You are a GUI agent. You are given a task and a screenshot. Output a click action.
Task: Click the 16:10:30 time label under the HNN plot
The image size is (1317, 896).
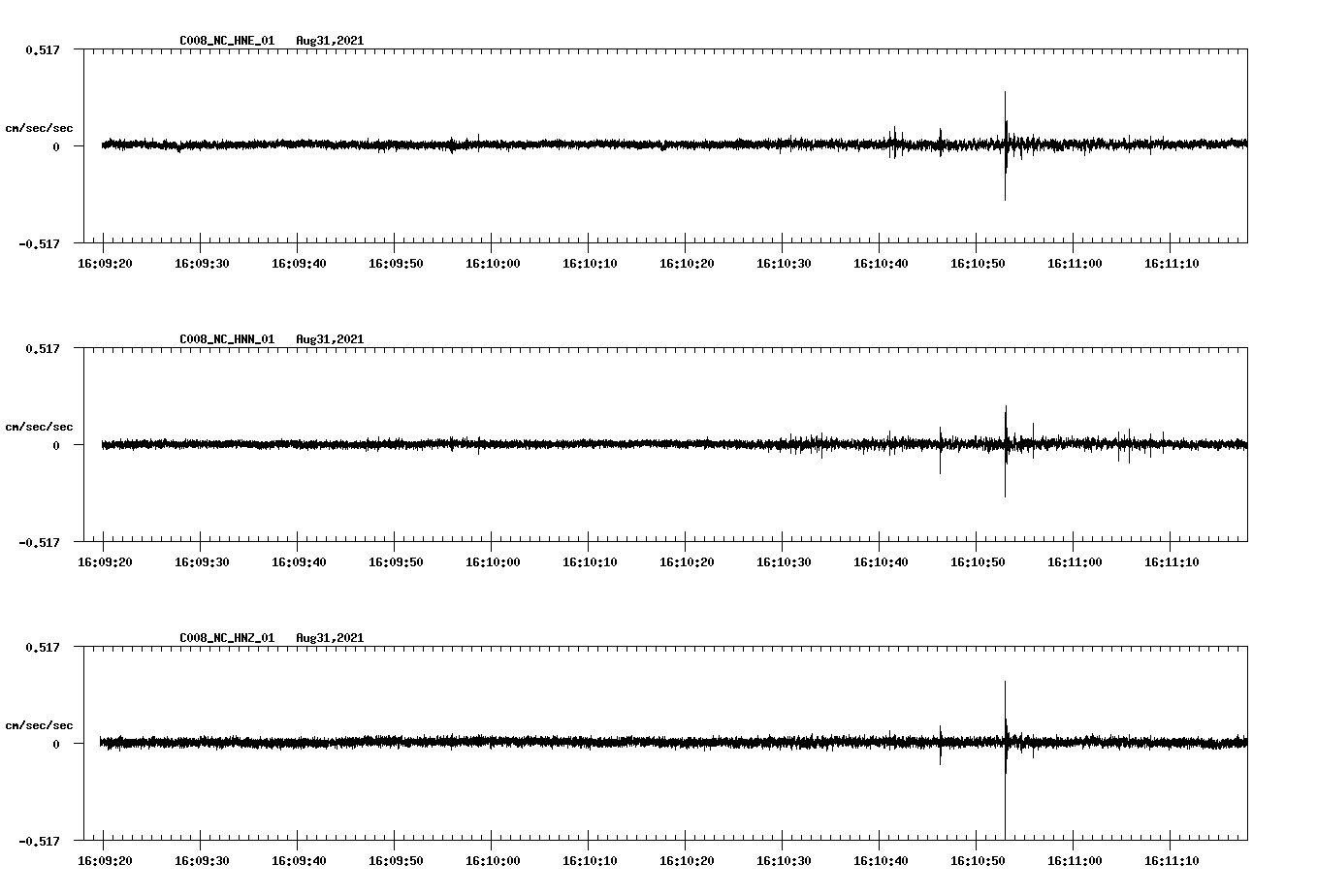[784, 562]
